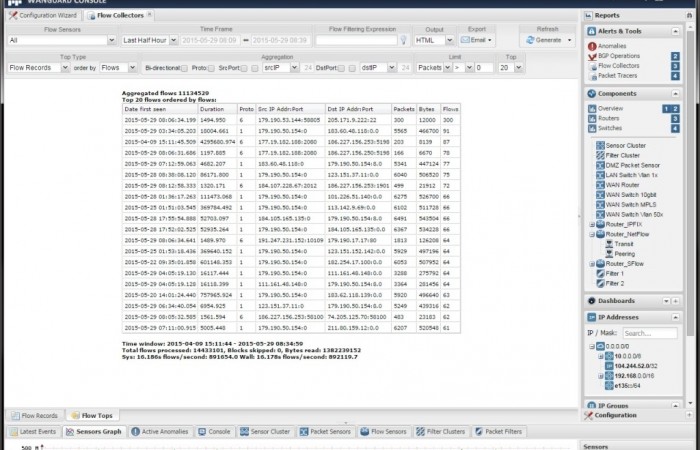Viewport: 700px width, 450px height.
Task: Click the Limit value input showing 0
Action: tap(484, 68)
